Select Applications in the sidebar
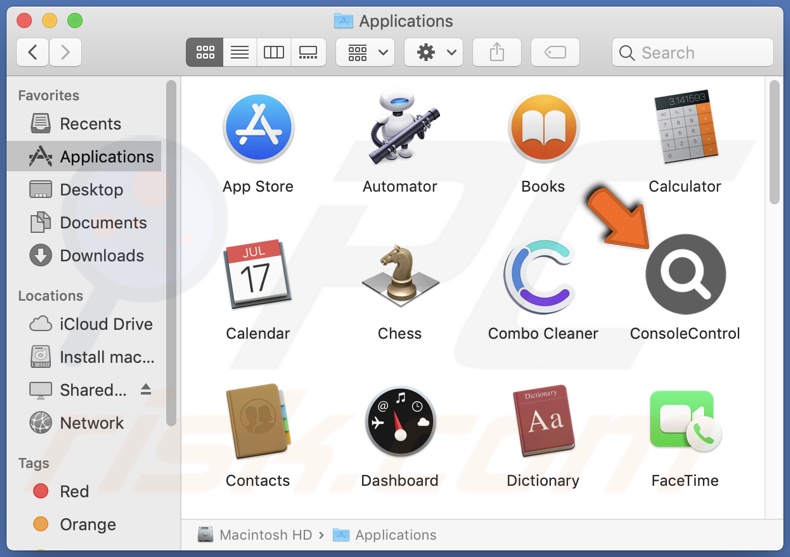The height and width of the screenshot is (557, 790). (x=84, y=157)
